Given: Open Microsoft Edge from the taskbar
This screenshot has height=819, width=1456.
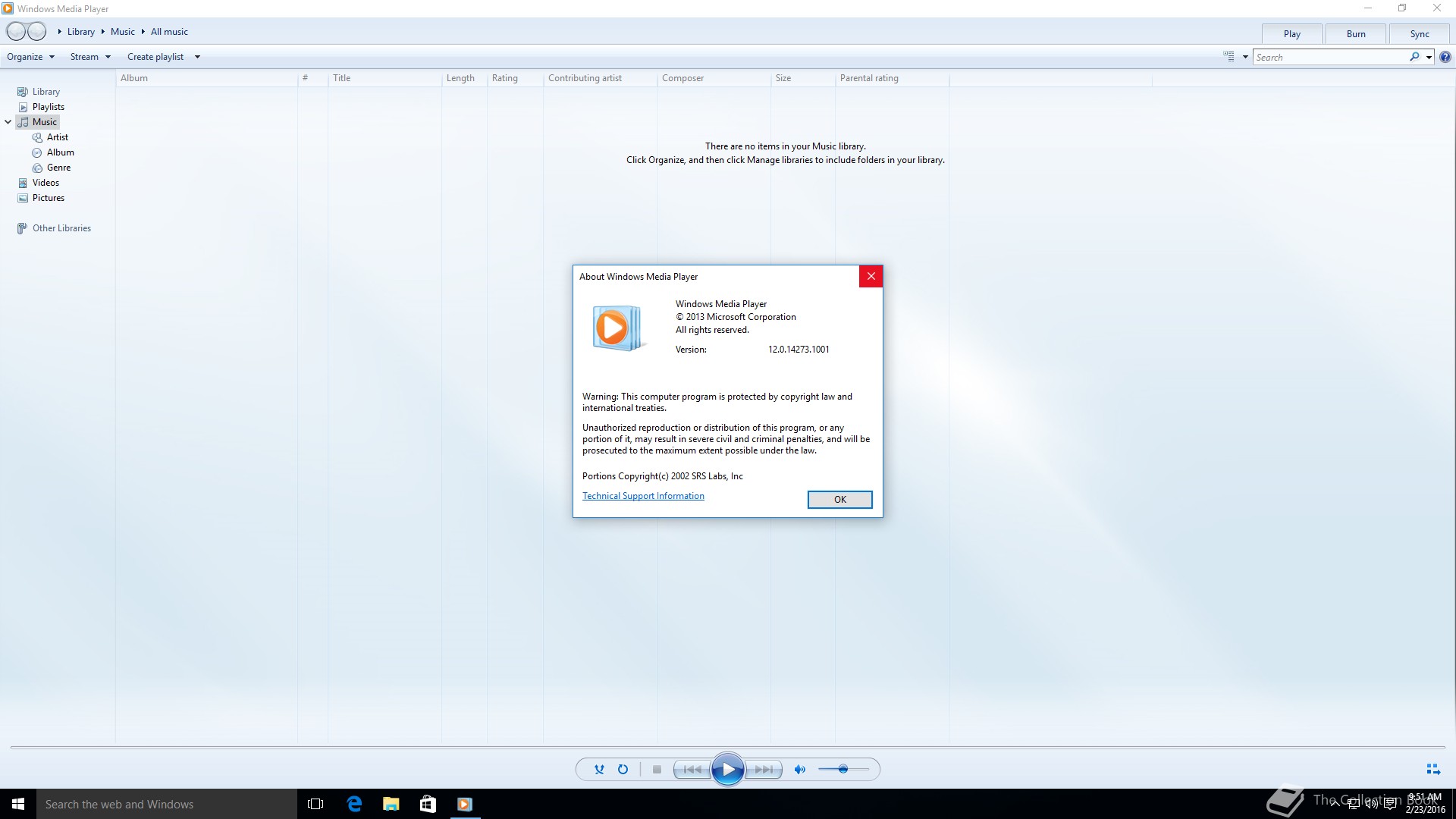Looking at the screenshot, I should coord(354,804).
